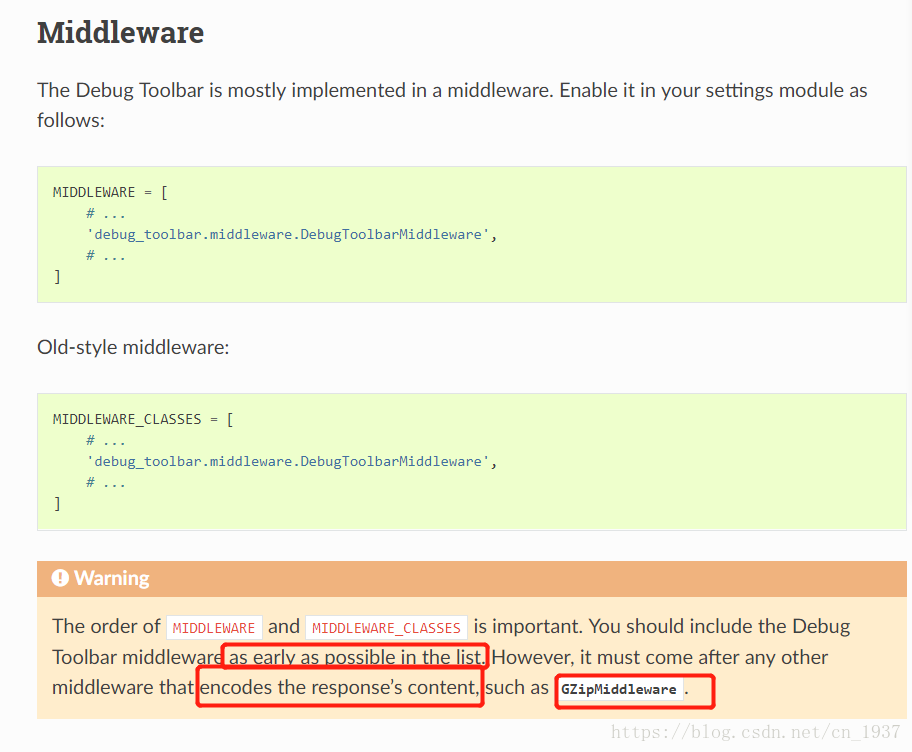Image resolution: width=912 pixels, height=752 pixels.
Task: Click the Warning admonition title
Action: coord(112,578)
